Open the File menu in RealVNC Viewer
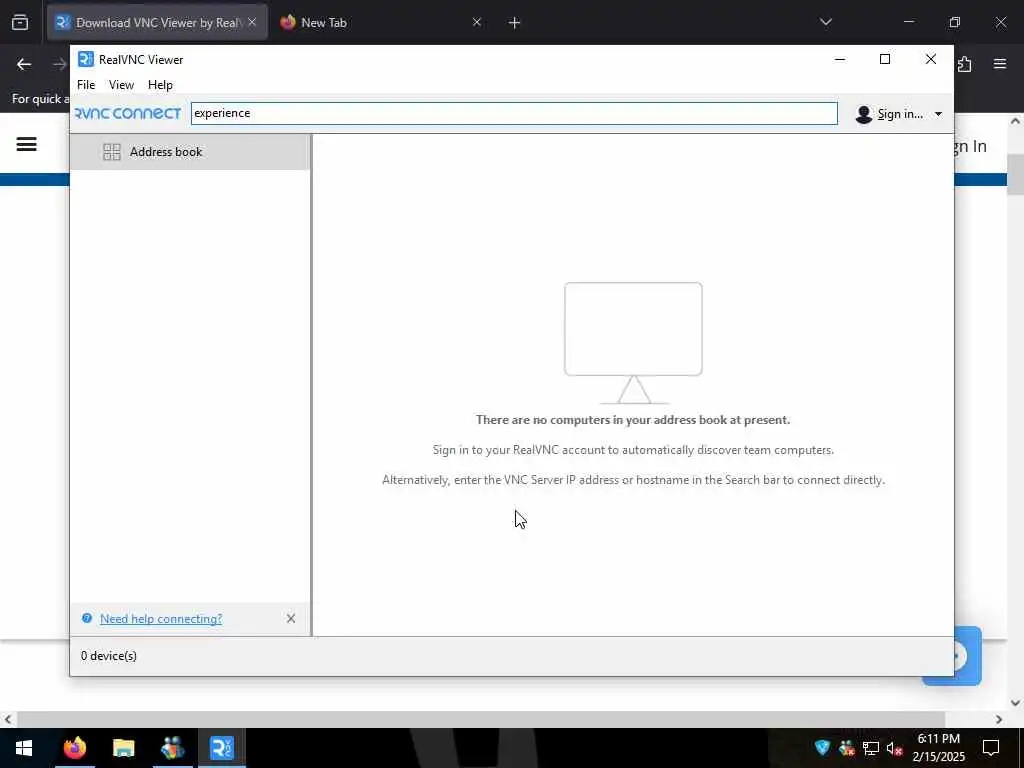This screenshot has width=1024, height=768. pos(86,85)
